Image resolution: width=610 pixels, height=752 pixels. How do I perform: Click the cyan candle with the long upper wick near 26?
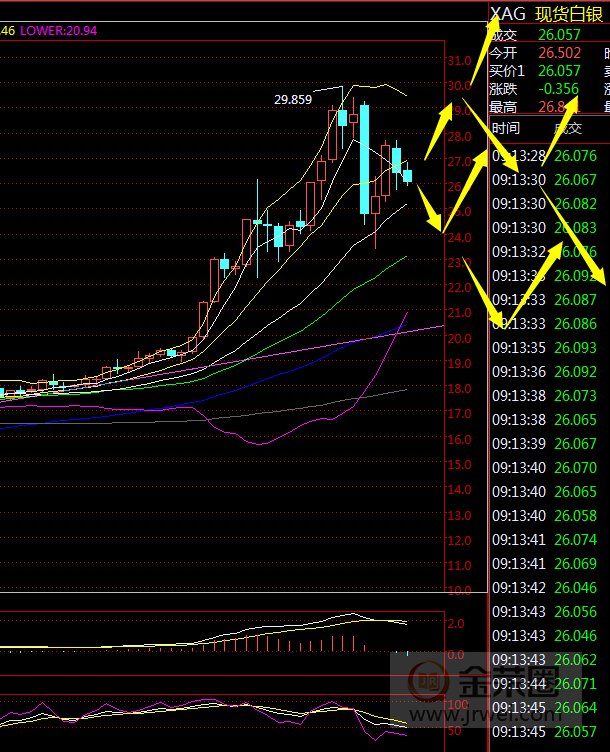click(x=257, y=222)
